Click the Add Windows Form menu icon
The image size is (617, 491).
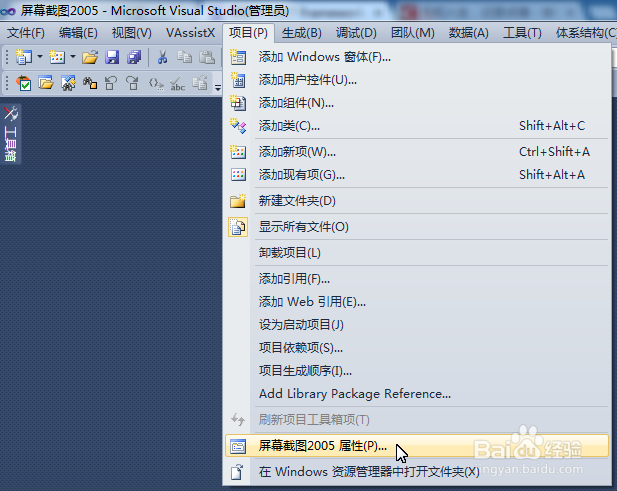pos(238,57)
